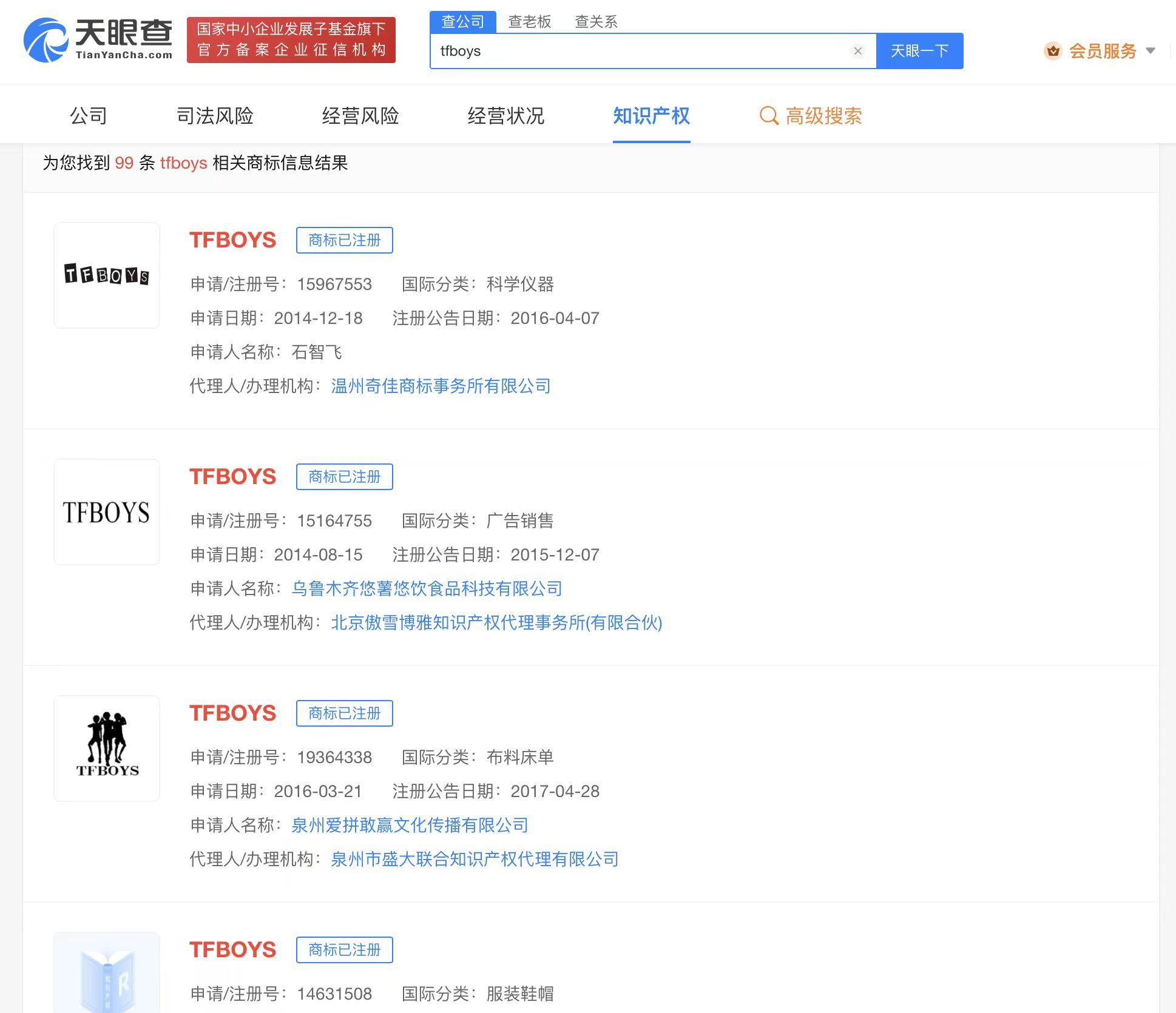This screenshot has height=1013, width=1176.
Task: Select the 知识产权 tab
Action: (652, 115)
